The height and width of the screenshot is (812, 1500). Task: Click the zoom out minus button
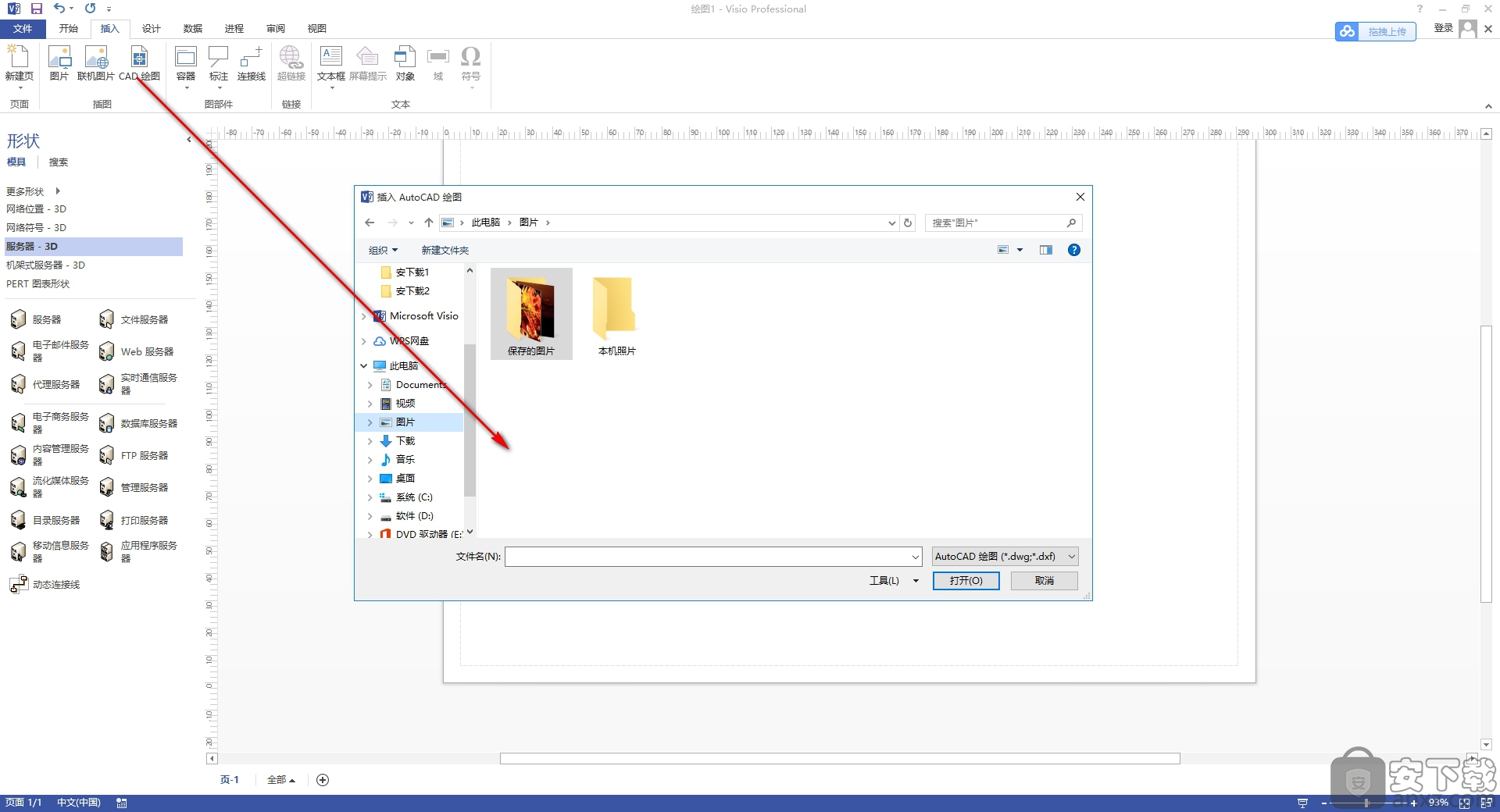pos(1324,803)
